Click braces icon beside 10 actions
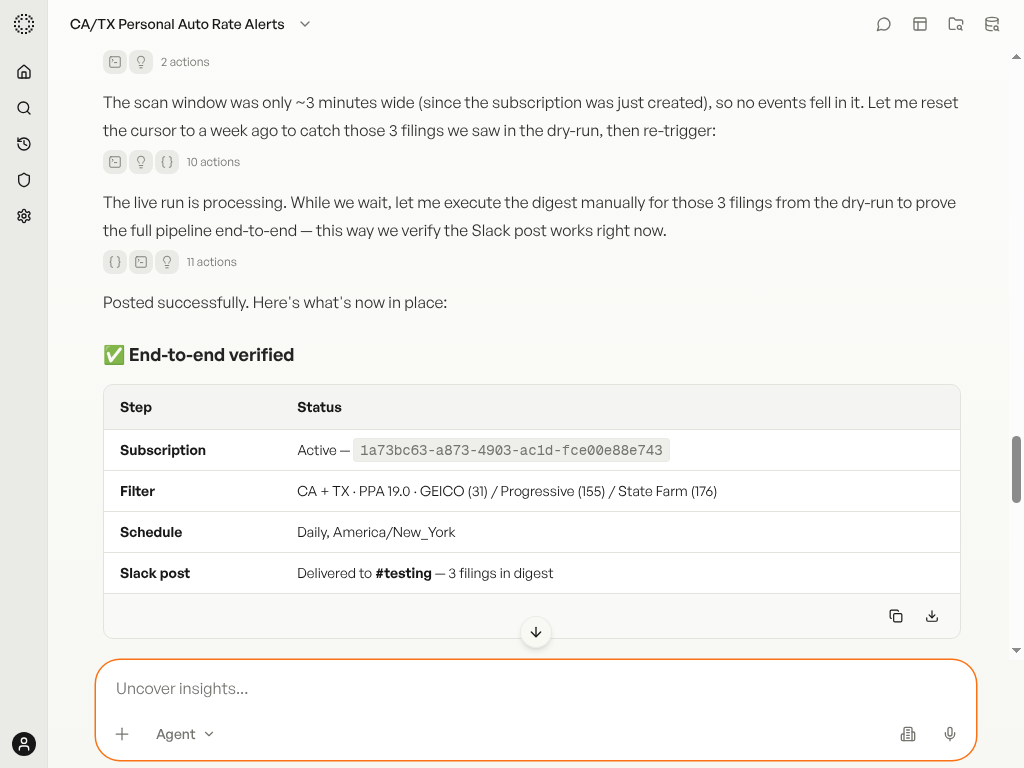1024x768 pixels. coord(167,162)
